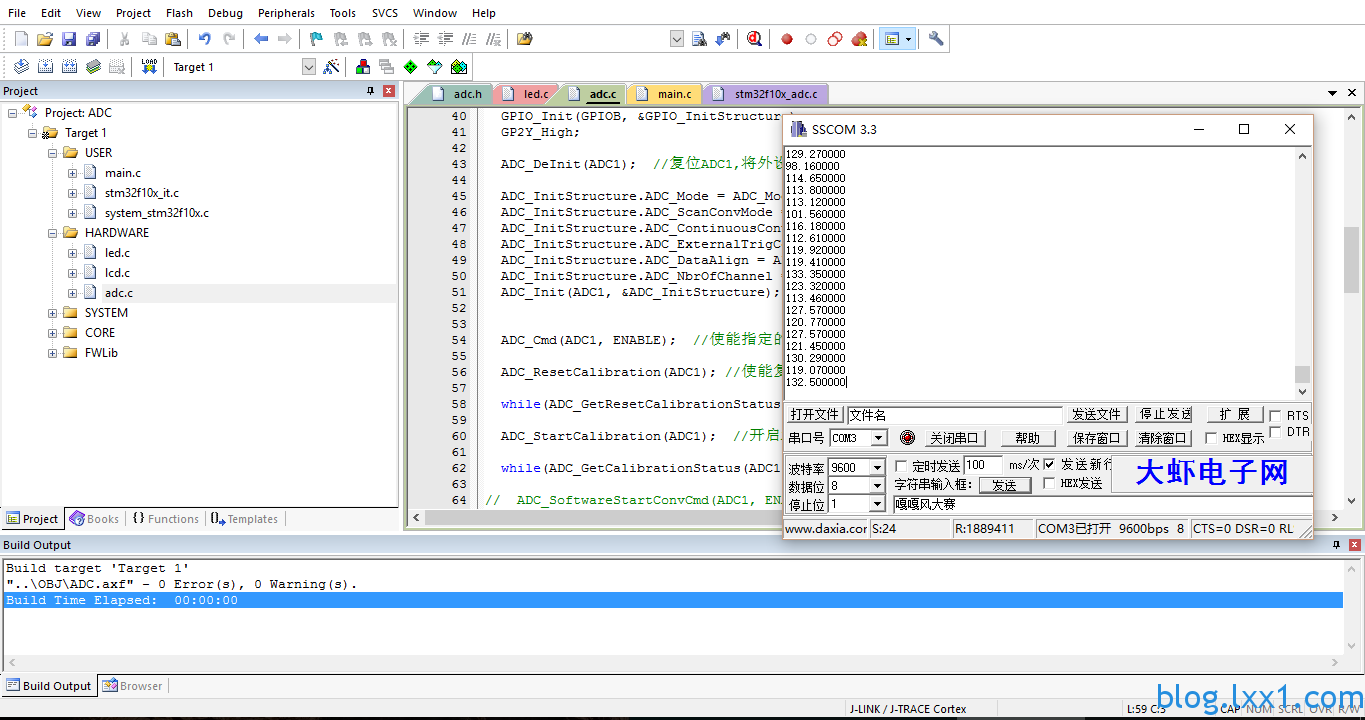1365x720 pixels.
Task: Expand main.c dependencies in tree
Action: click(73, 173)
